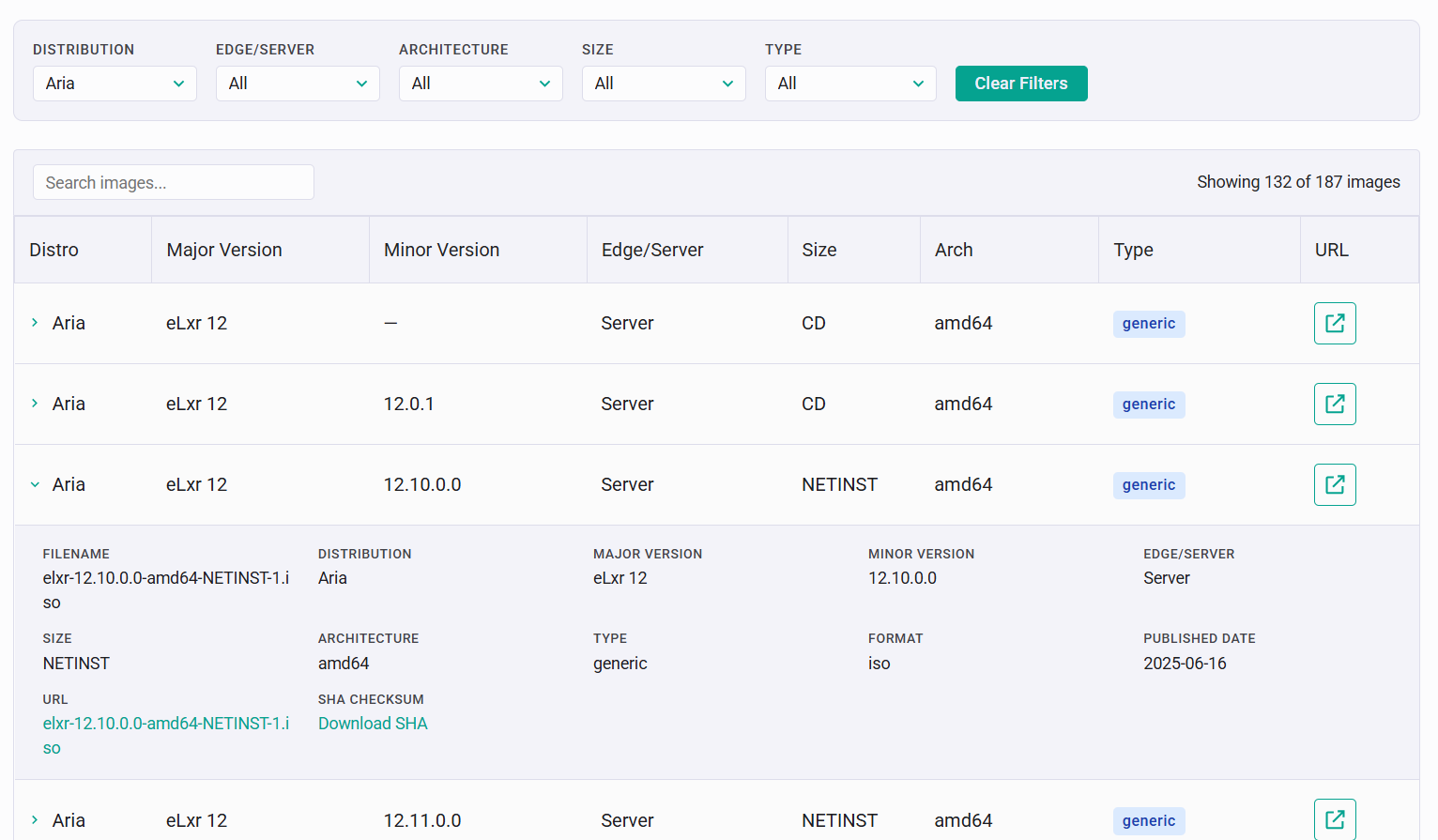Image resolution: width=1438 pixels, height=840 pixels.
Task: Click the generic badge in the 12.11.0.0 row
Action: 1149,821
